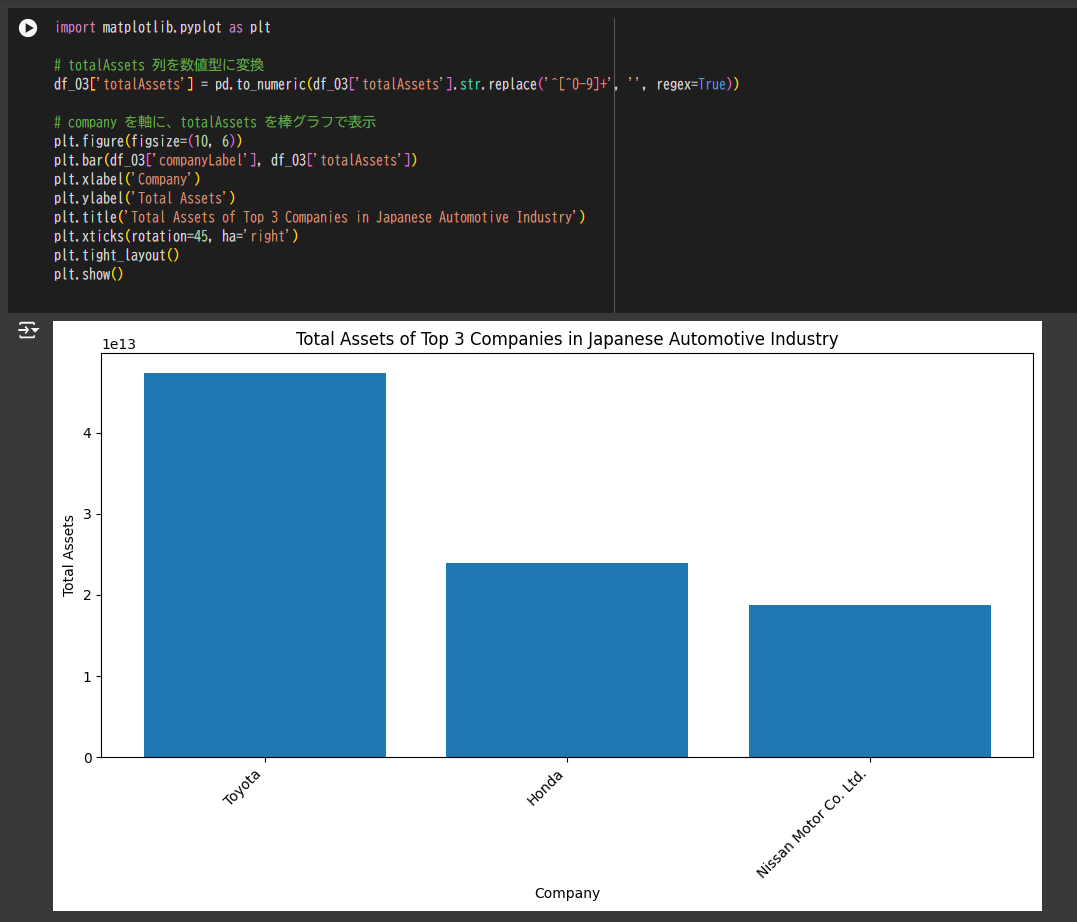Run the matplotlib code cell
Screen dimensions: 1077x922
(28, 27)
